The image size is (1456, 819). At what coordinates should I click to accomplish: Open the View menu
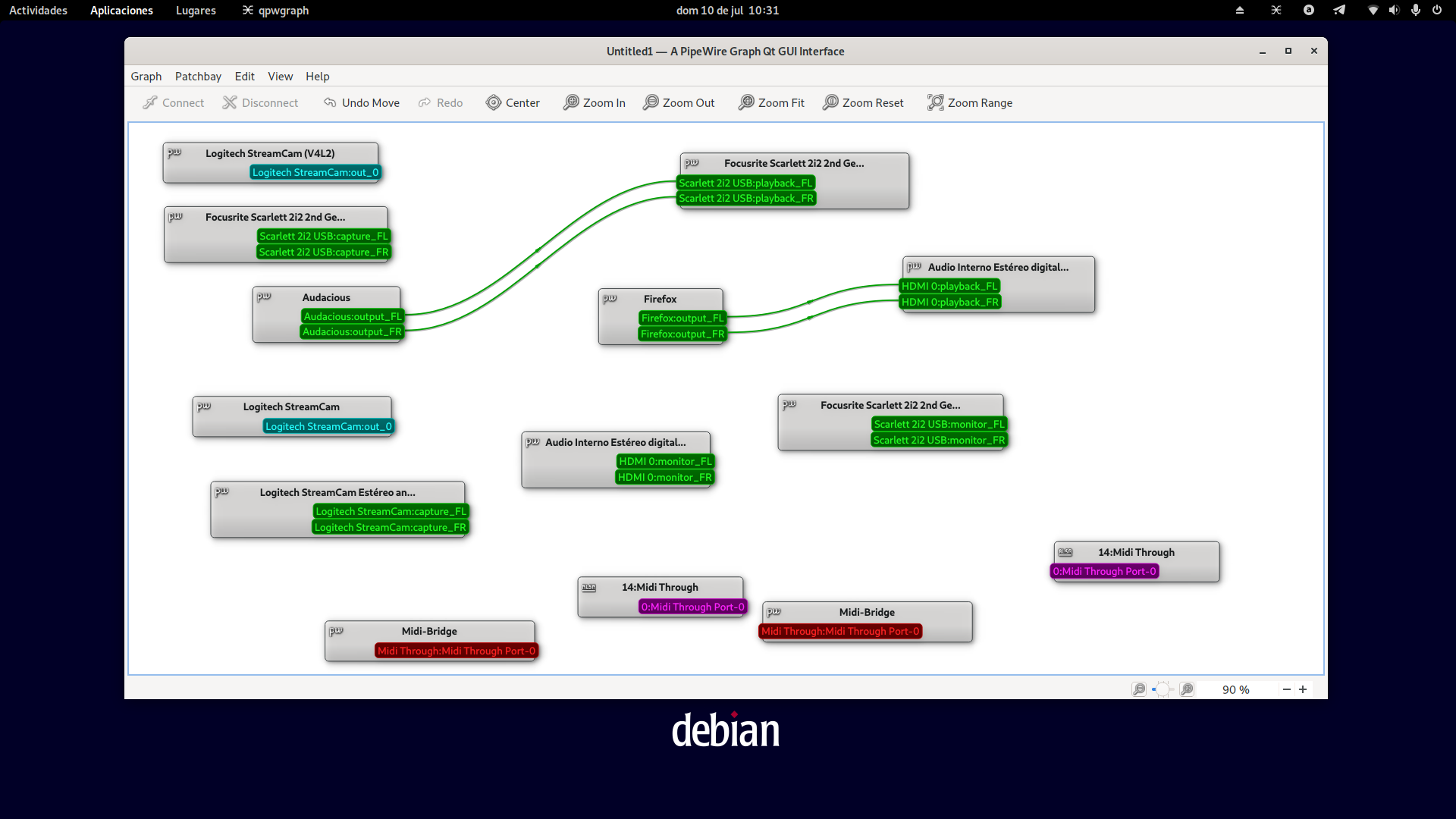280,77
